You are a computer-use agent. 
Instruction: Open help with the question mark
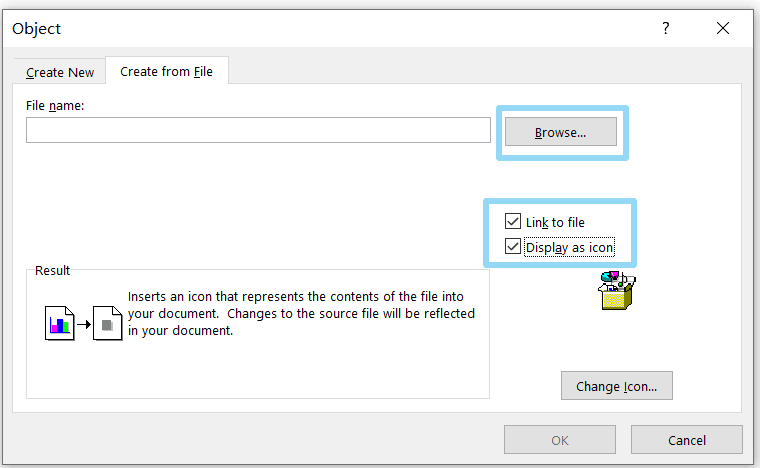[666, 28]
